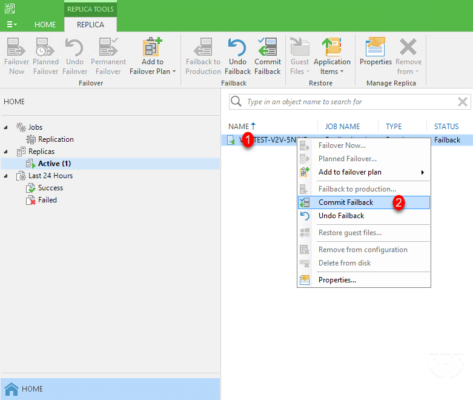
Task: Sort by the JOB NAME column header
Action: tap(342, 126)
